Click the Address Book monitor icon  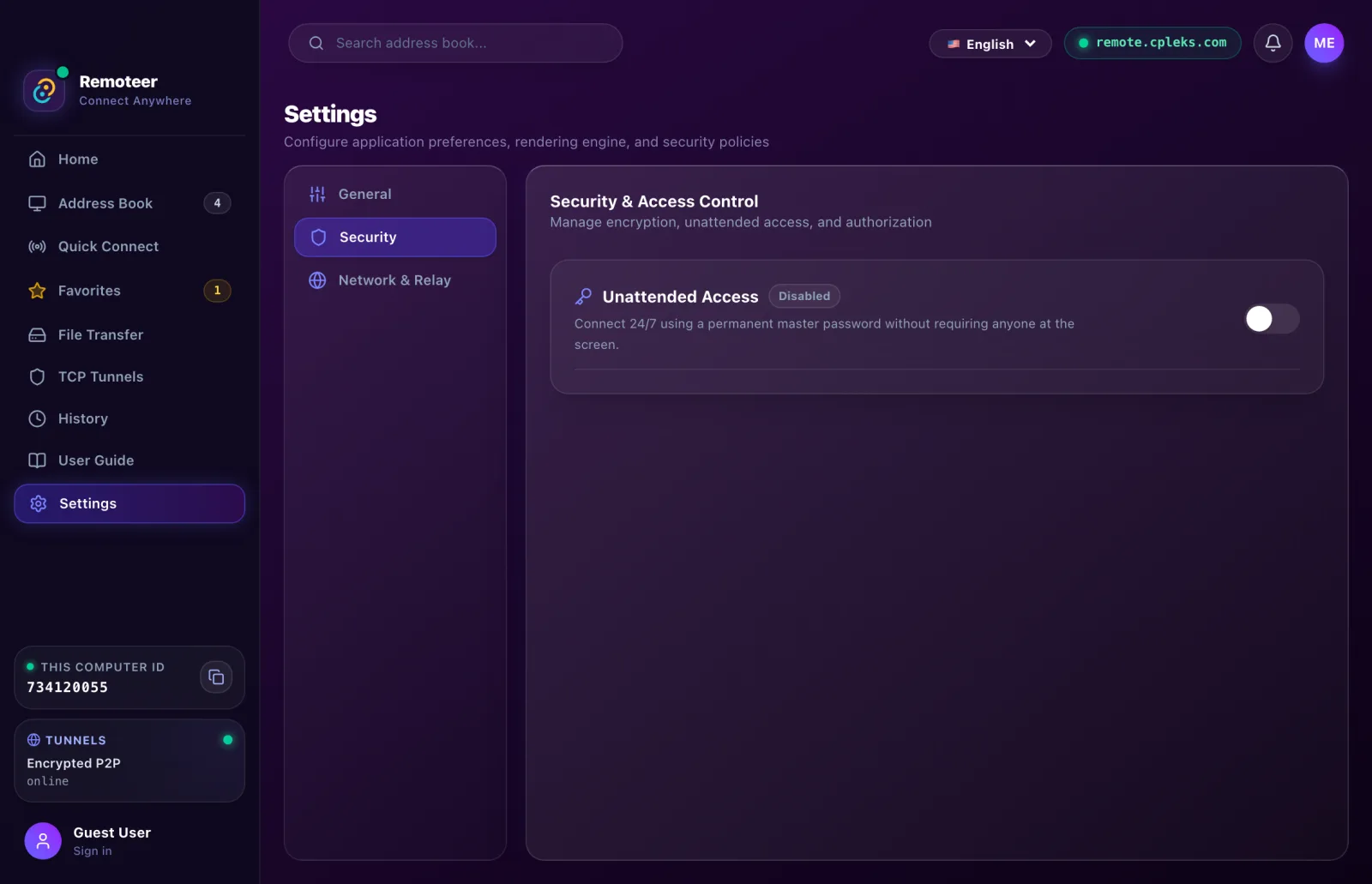tap(37, 203)
